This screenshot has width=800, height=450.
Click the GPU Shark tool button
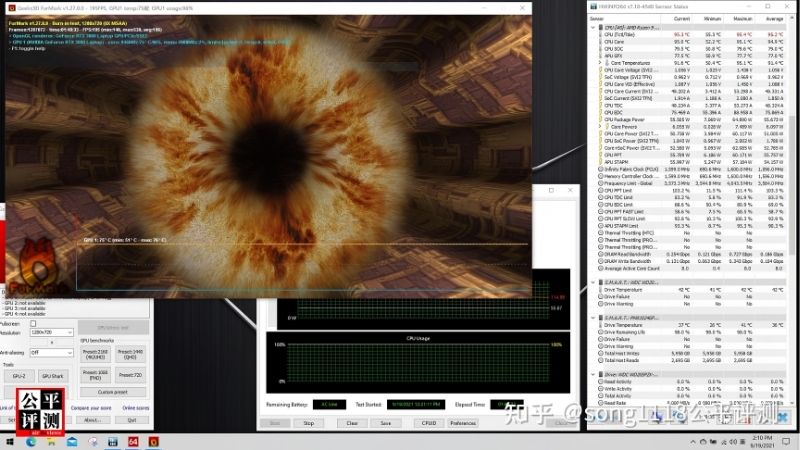pyautogui.click(x=53, y=376)
